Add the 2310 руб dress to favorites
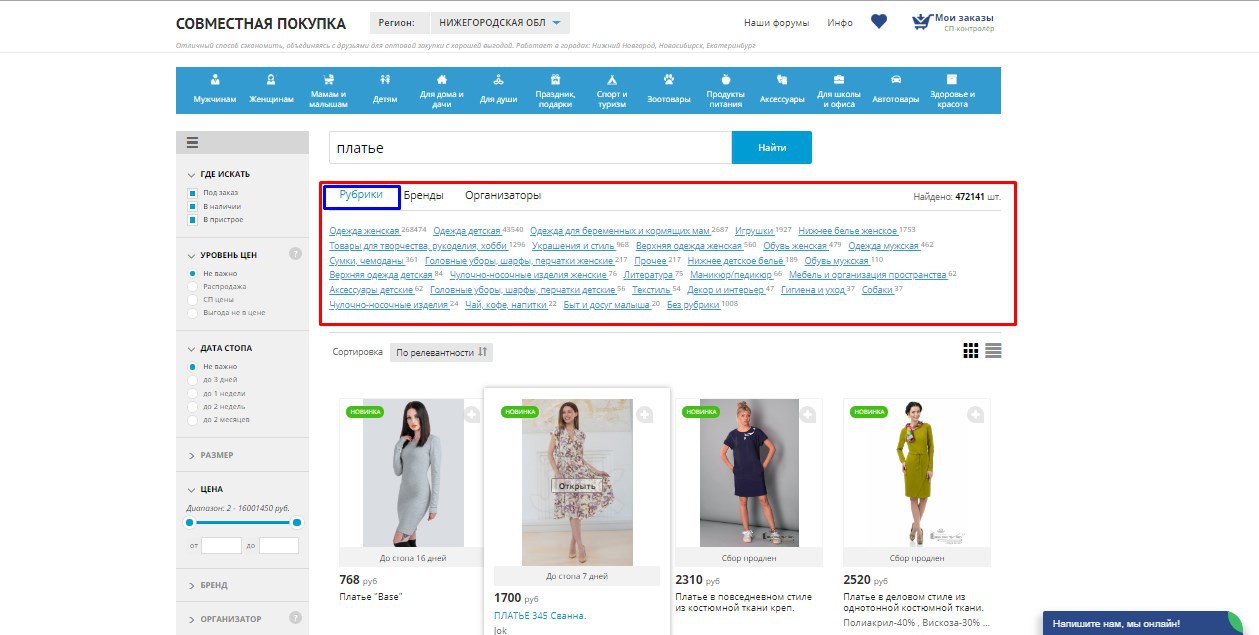The image size is (1259, 635). tap(808, 414)
